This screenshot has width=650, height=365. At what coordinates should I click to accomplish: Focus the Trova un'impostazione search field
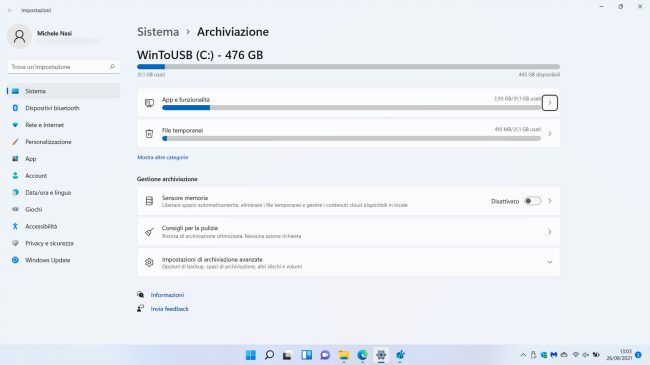pyautogui.click(x=63, y=67)
